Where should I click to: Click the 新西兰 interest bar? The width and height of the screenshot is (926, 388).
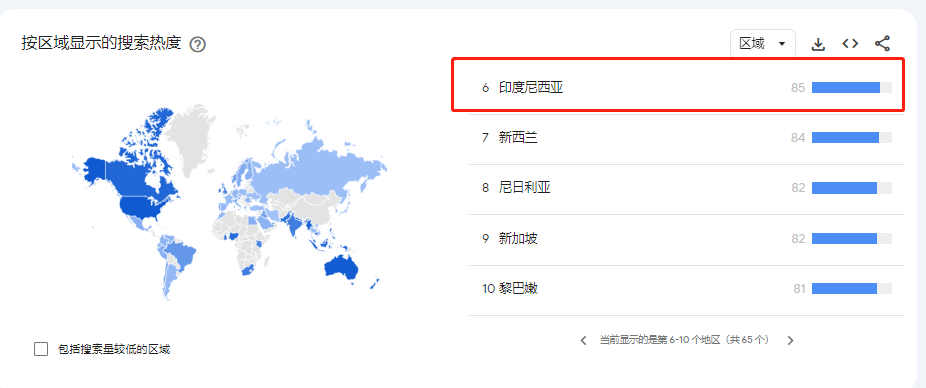(852, 138)
